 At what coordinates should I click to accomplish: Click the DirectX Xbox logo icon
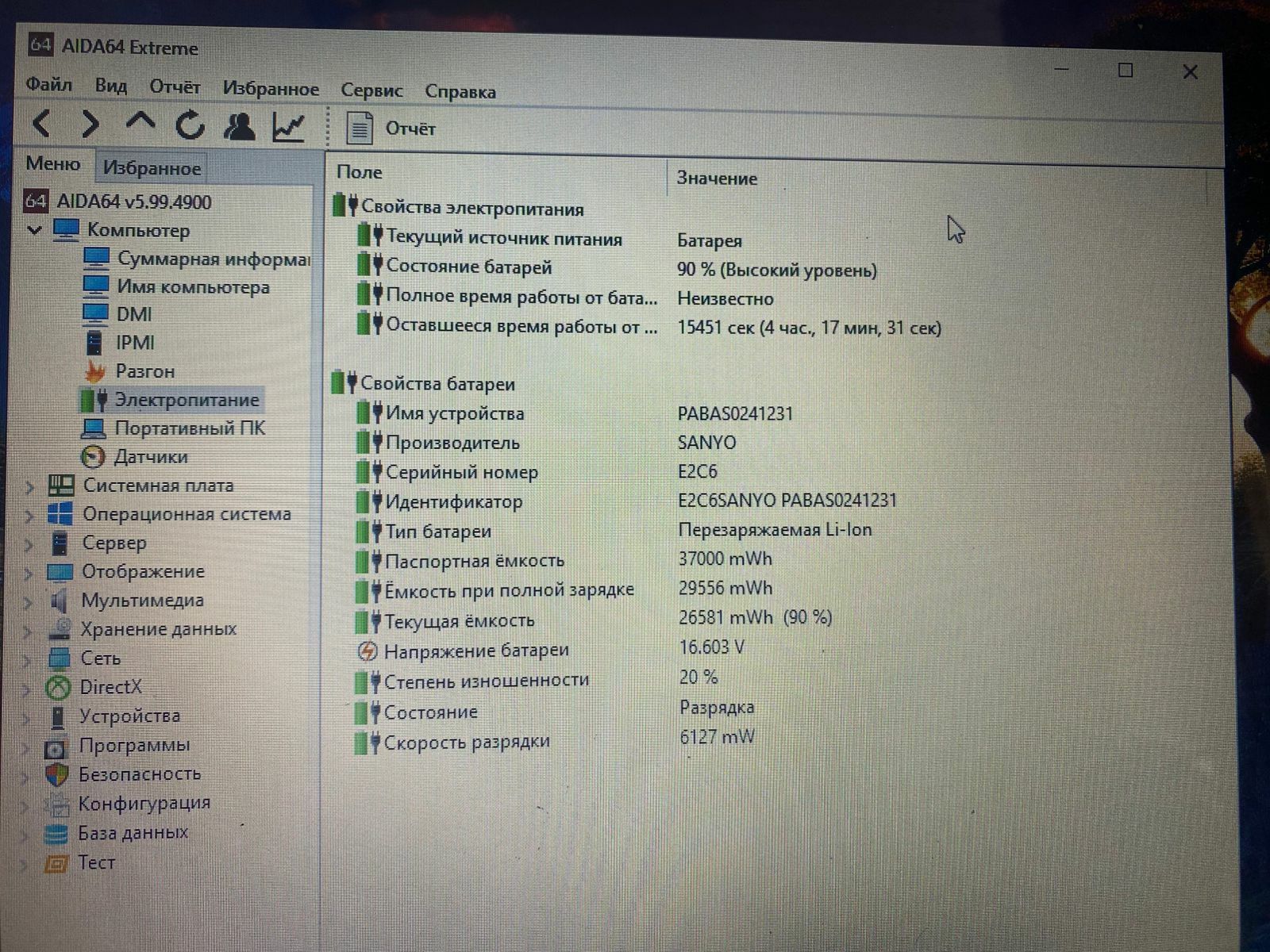click(x=58, y=687)
